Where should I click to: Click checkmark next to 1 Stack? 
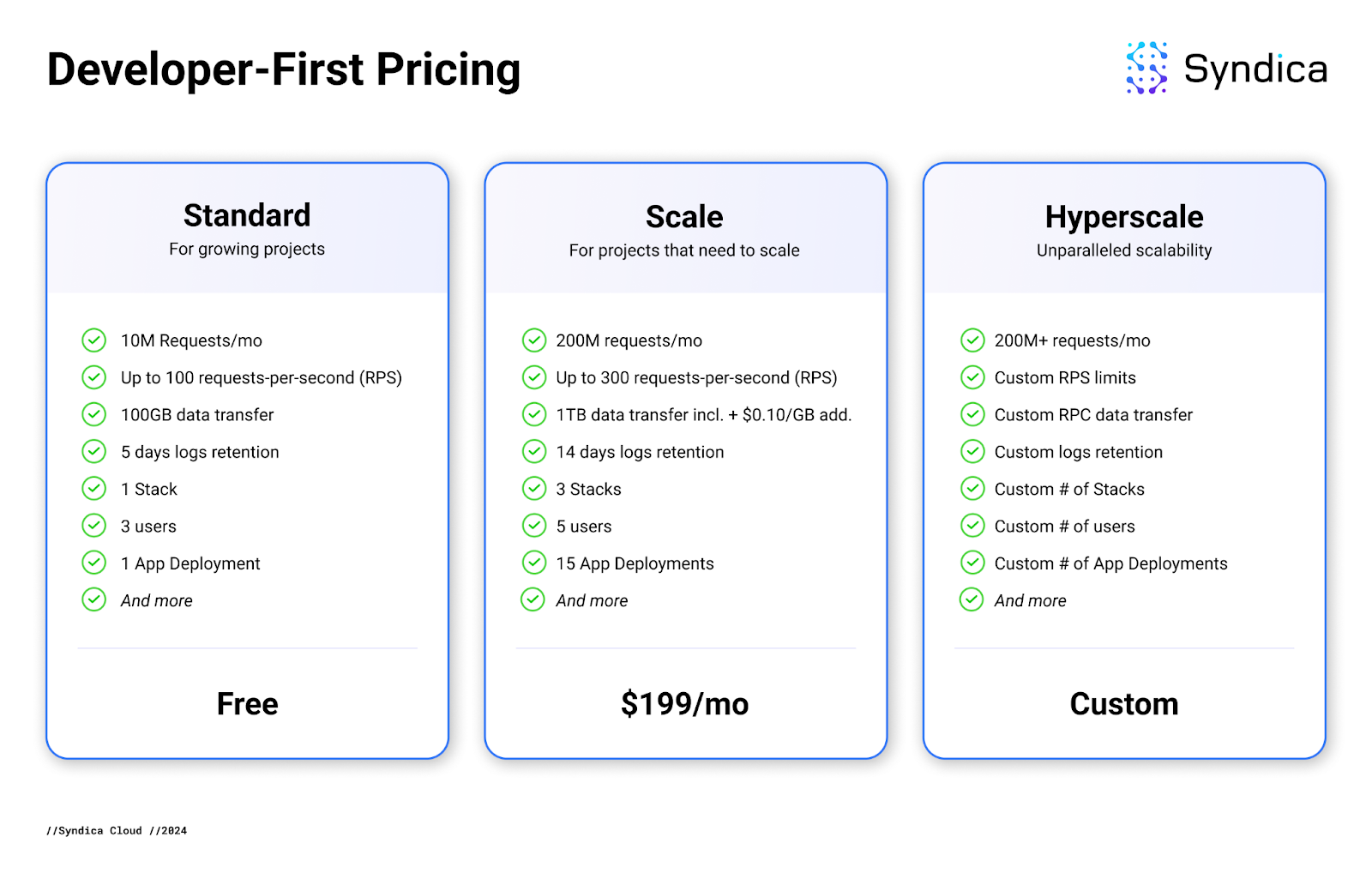[x=93, y=489]
